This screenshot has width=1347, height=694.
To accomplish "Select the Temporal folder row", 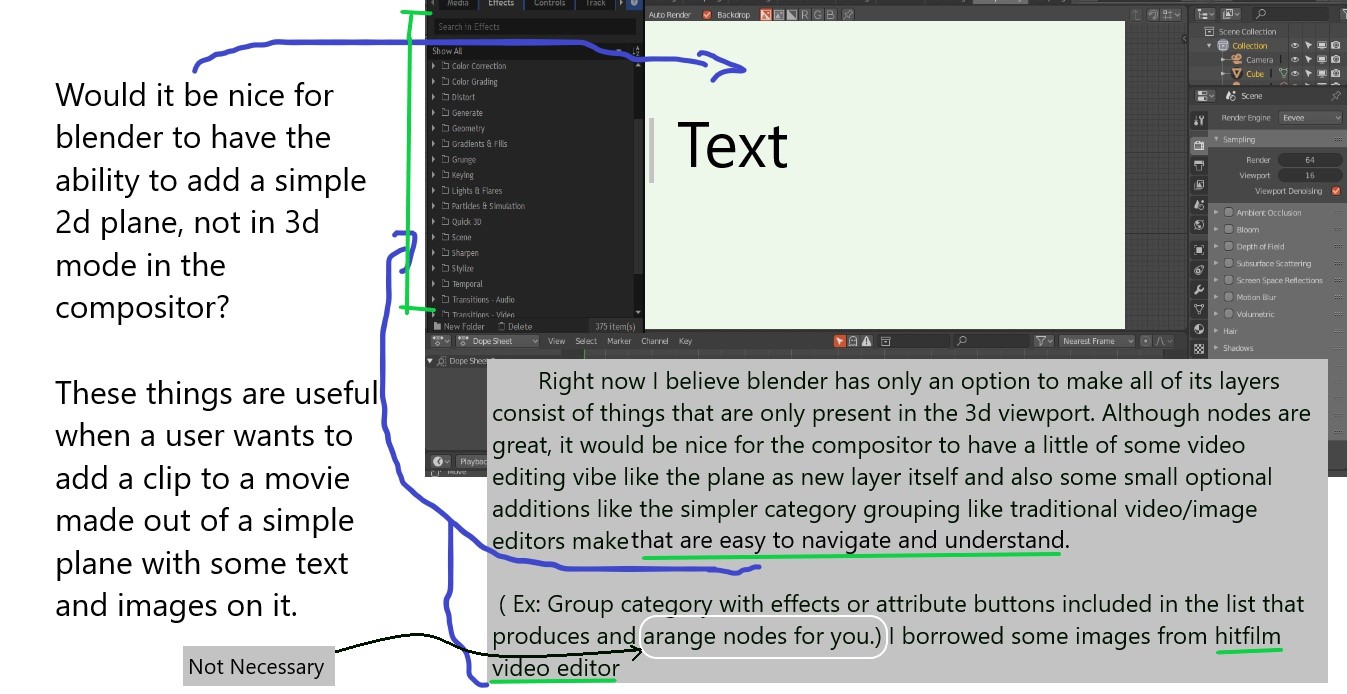I will (533, 284).
